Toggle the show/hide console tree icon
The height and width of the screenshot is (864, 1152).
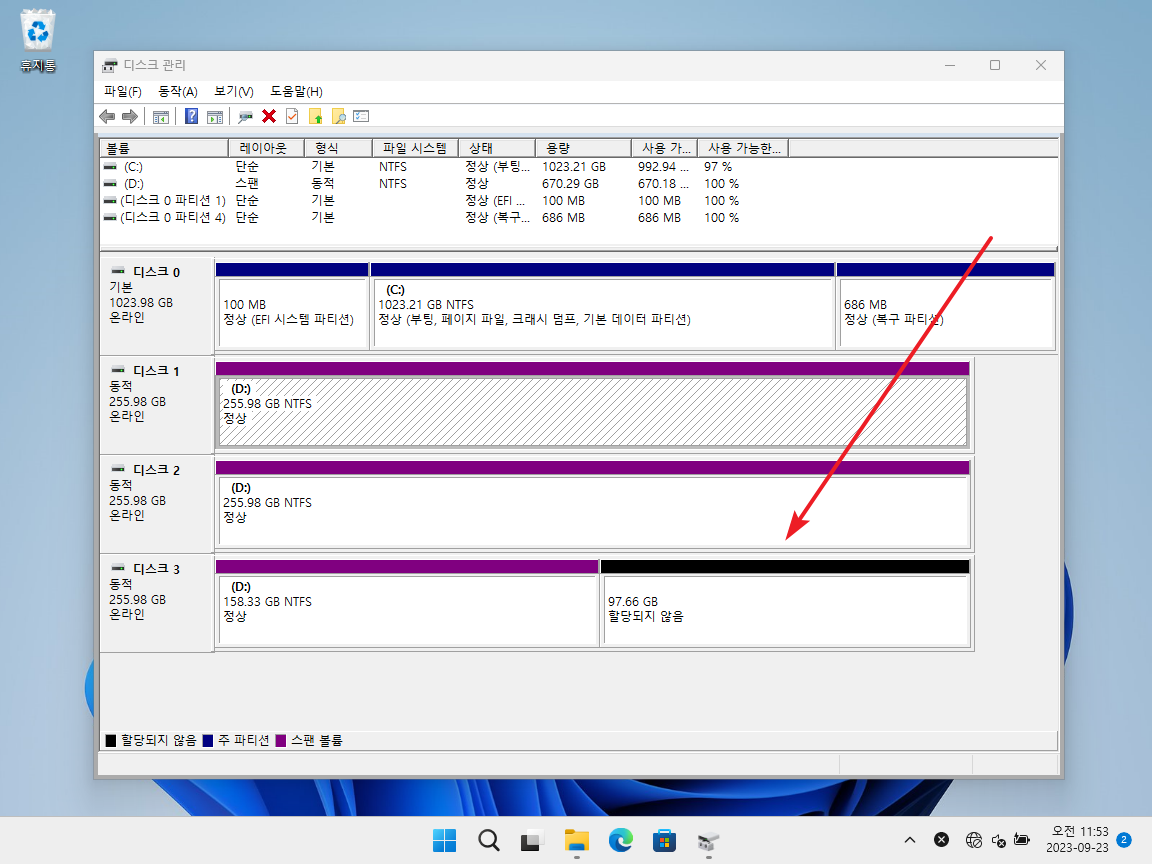click(x=161, y=116)
